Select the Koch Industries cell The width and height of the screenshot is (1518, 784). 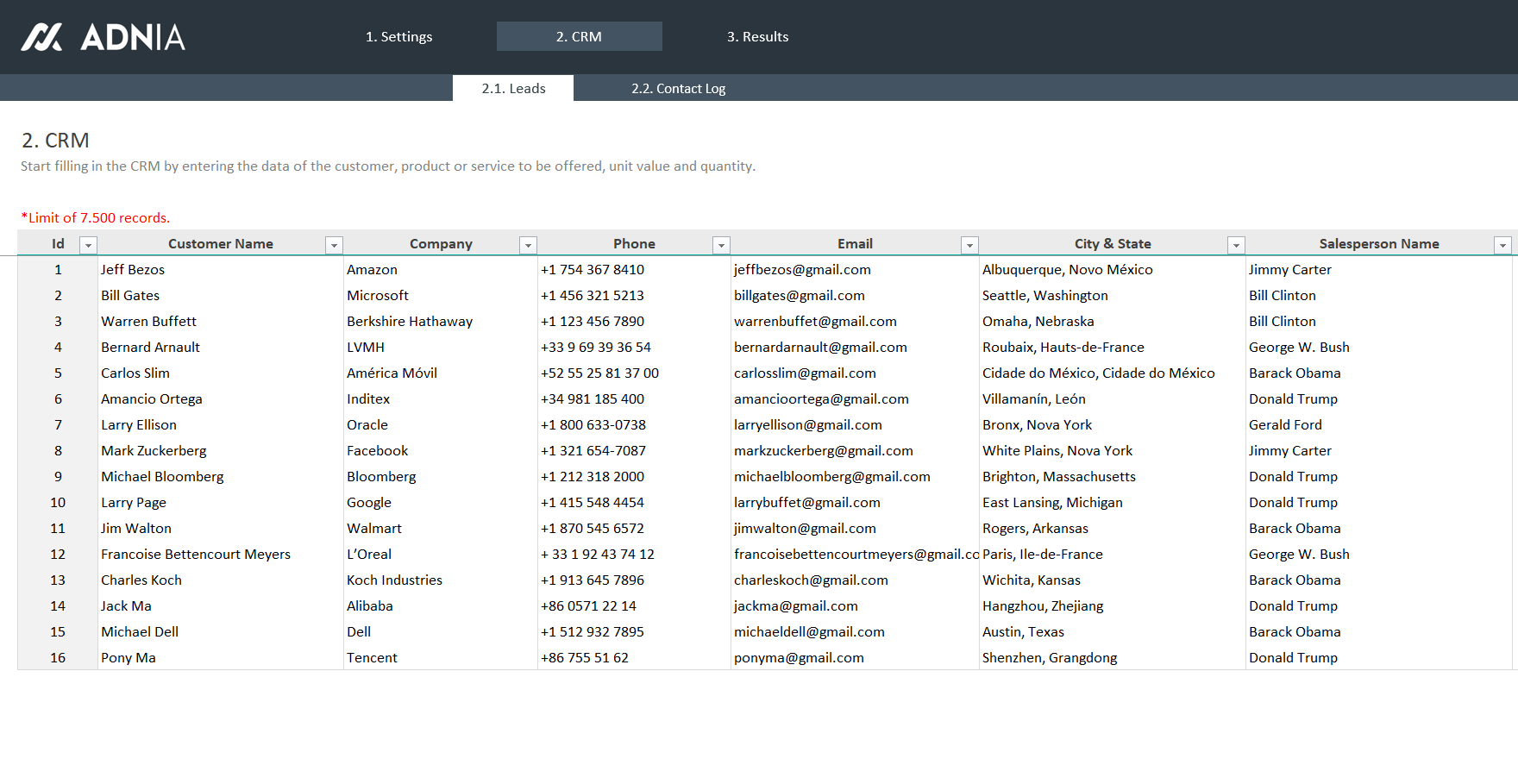point(441,580)
